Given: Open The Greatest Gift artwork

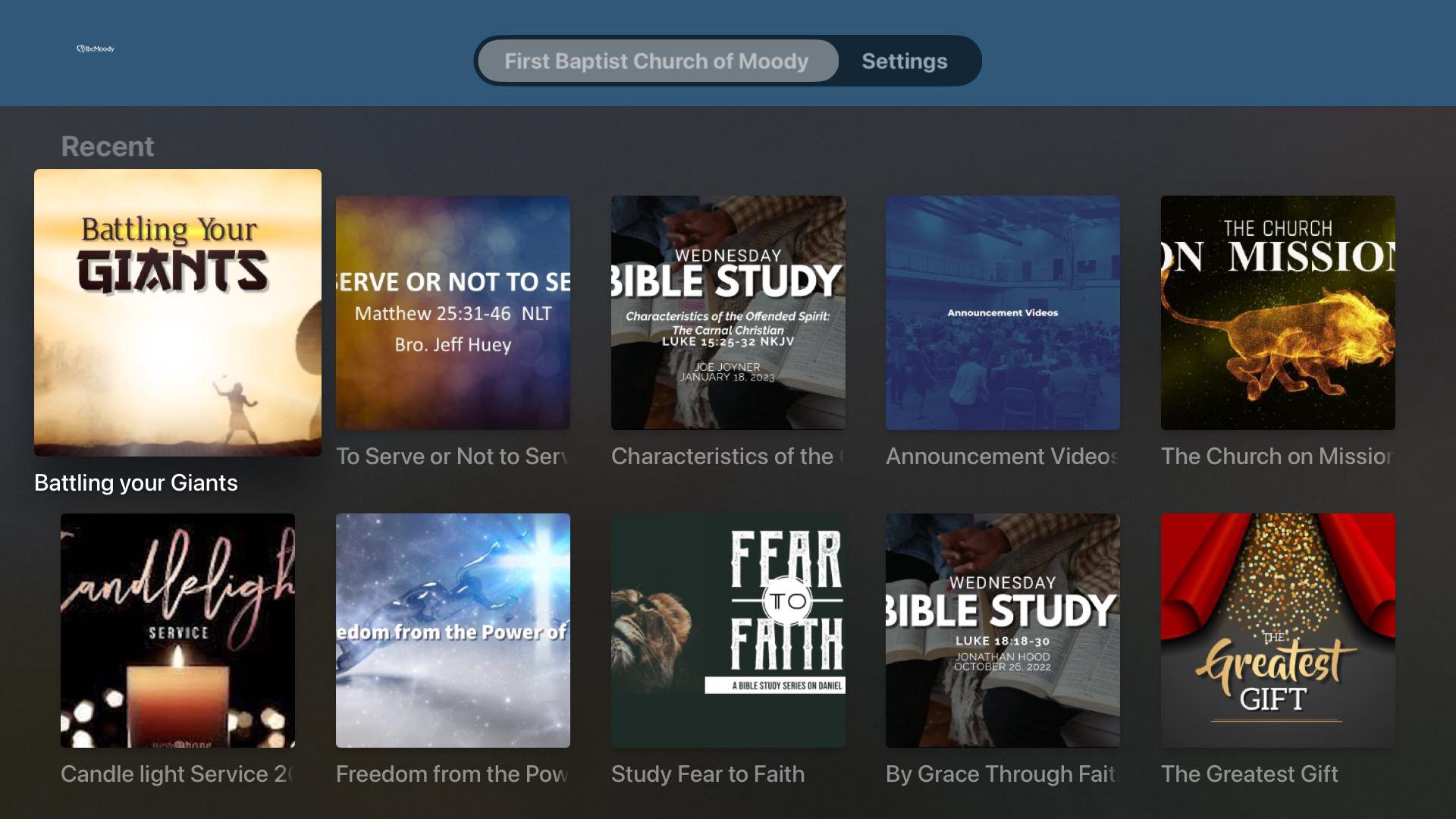Looking at the screenshot, I should point(1278,630).
